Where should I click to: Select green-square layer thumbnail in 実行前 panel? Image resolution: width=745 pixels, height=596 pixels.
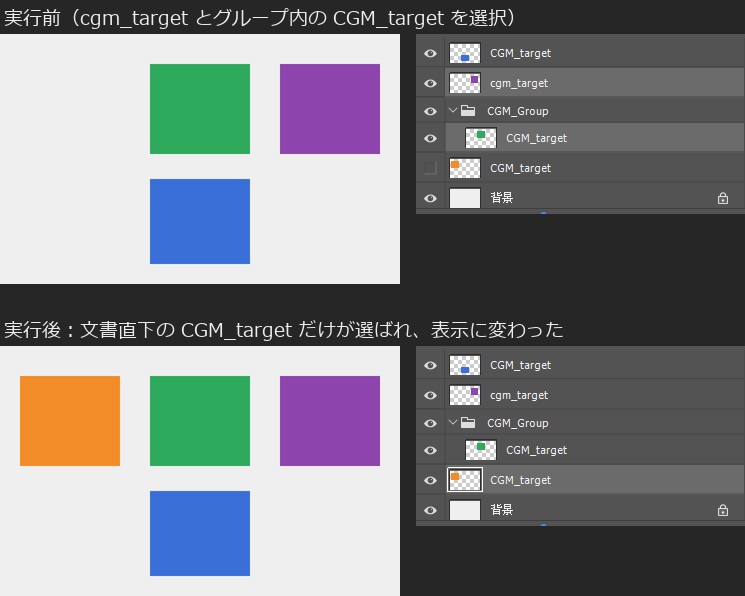click(481, 138)
